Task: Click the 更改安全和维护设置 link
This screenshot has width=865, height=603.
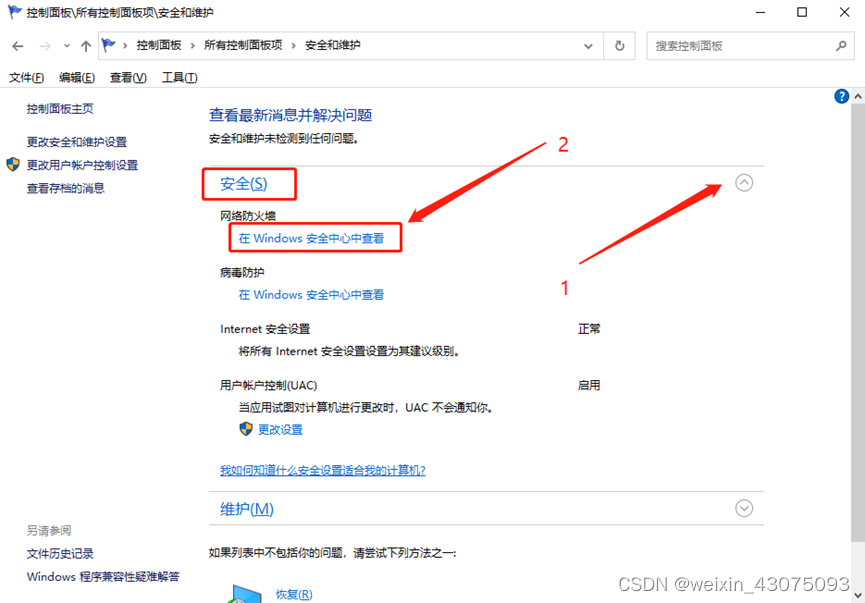Action: 77,142
